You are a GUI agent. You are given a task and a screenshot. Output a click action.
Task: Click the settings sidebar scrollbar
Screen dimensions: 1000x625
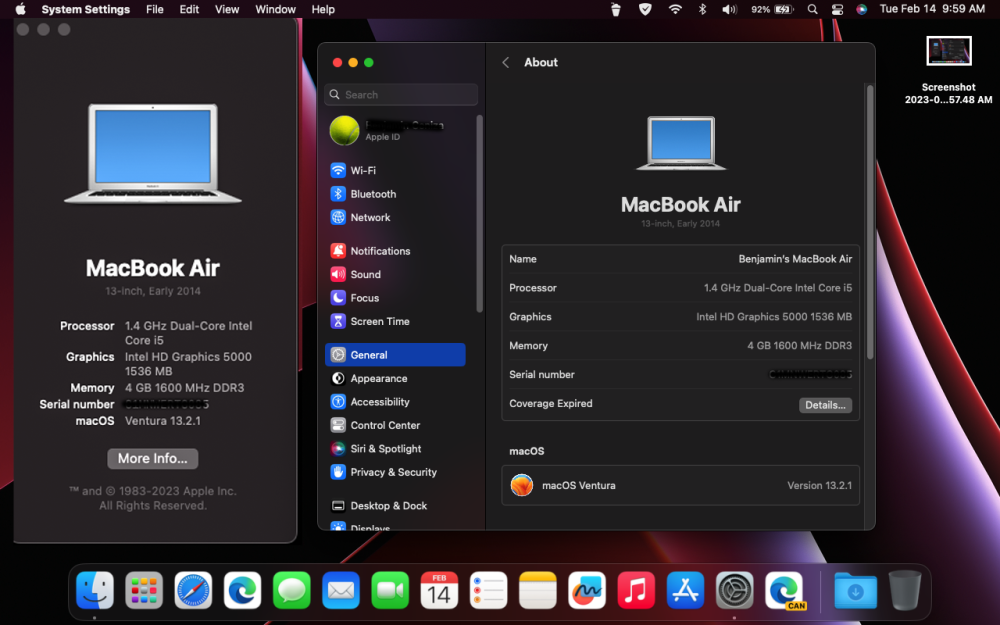point(480,214)
